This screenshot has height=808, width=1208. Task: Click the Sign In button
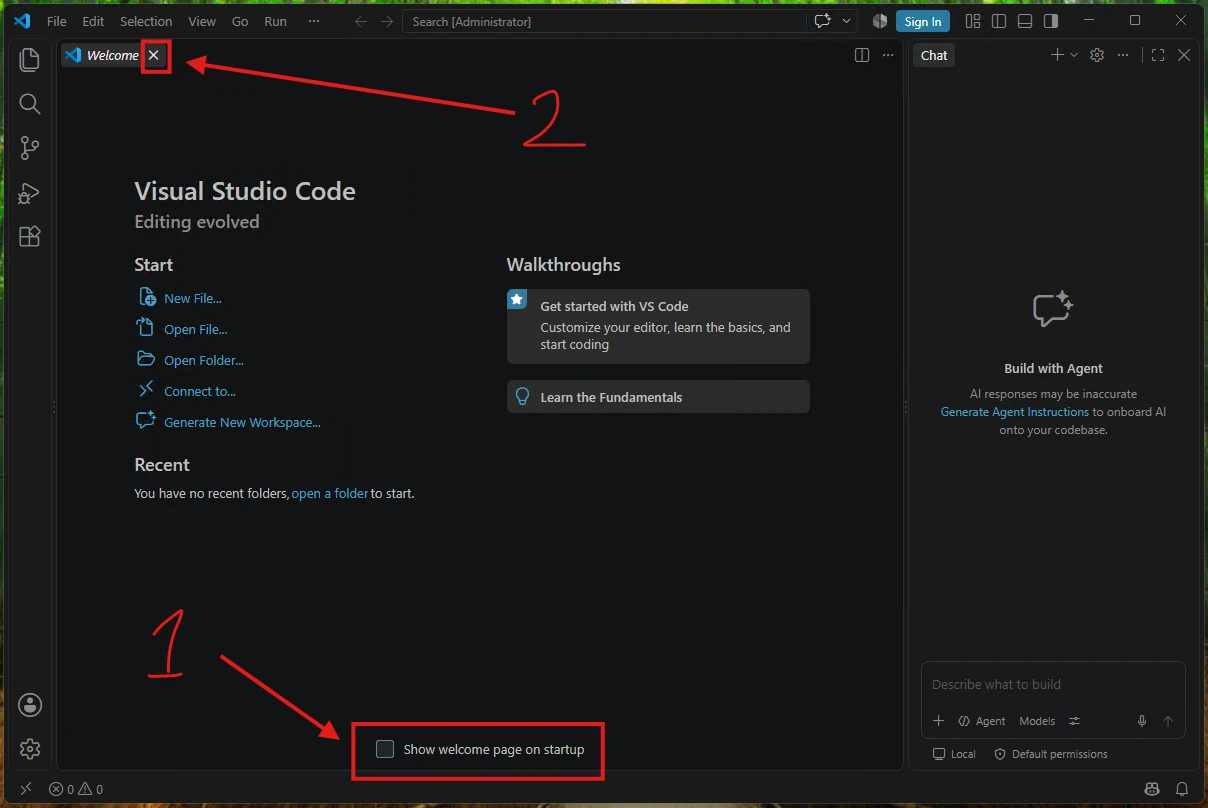point(922,21)
